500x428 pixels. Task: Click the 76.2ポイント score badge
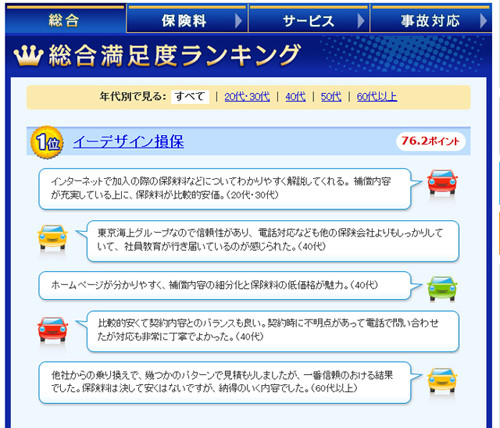coord(430,141)
